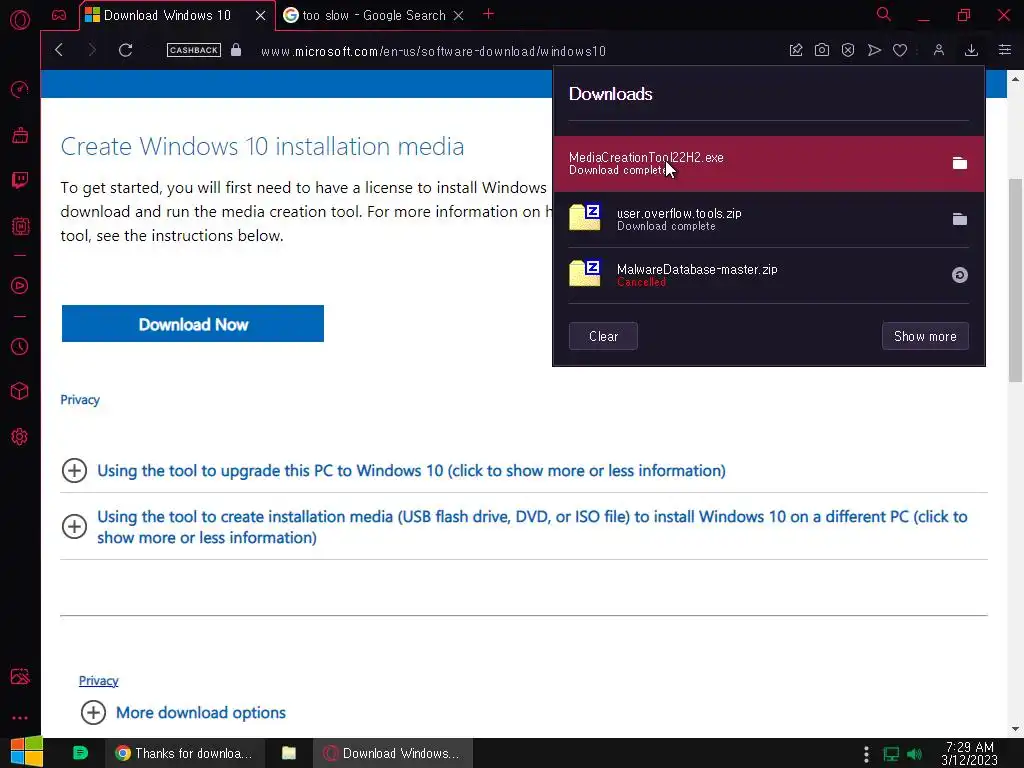Open the CPU limiter chip icon
1024x768 pixels.
20,226
